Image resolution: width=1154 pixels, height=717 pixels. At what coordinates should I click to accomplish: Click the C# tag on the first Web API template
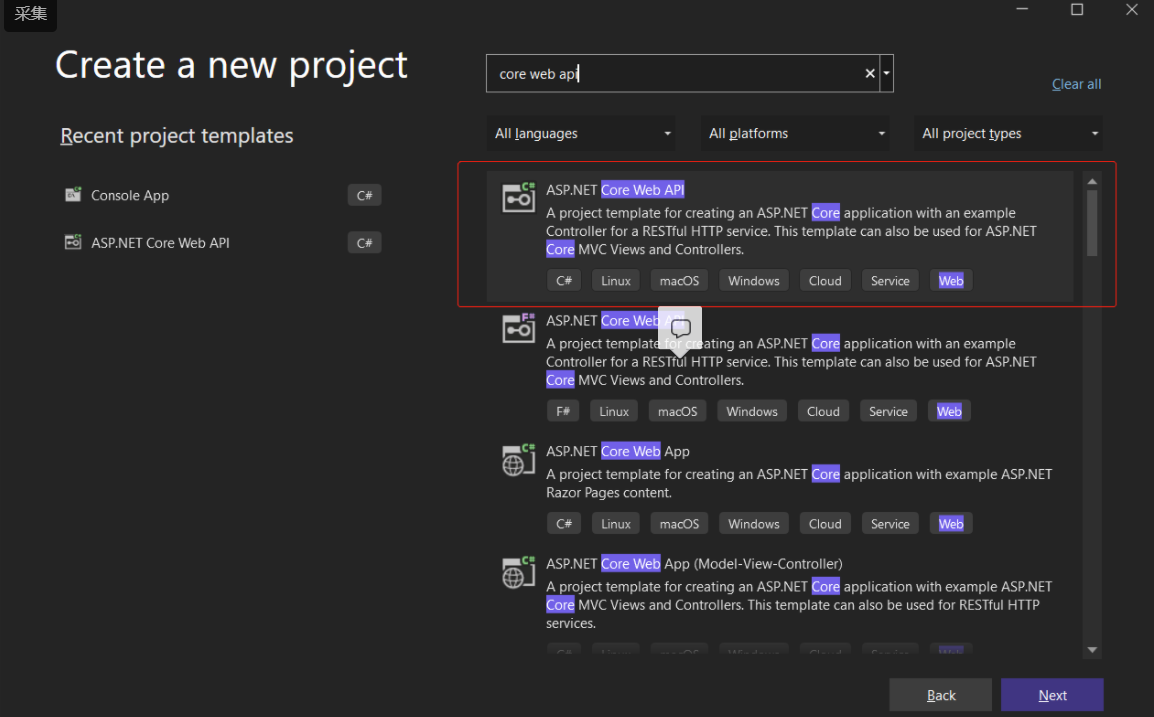pyautogui.click(x=564, y=280)
